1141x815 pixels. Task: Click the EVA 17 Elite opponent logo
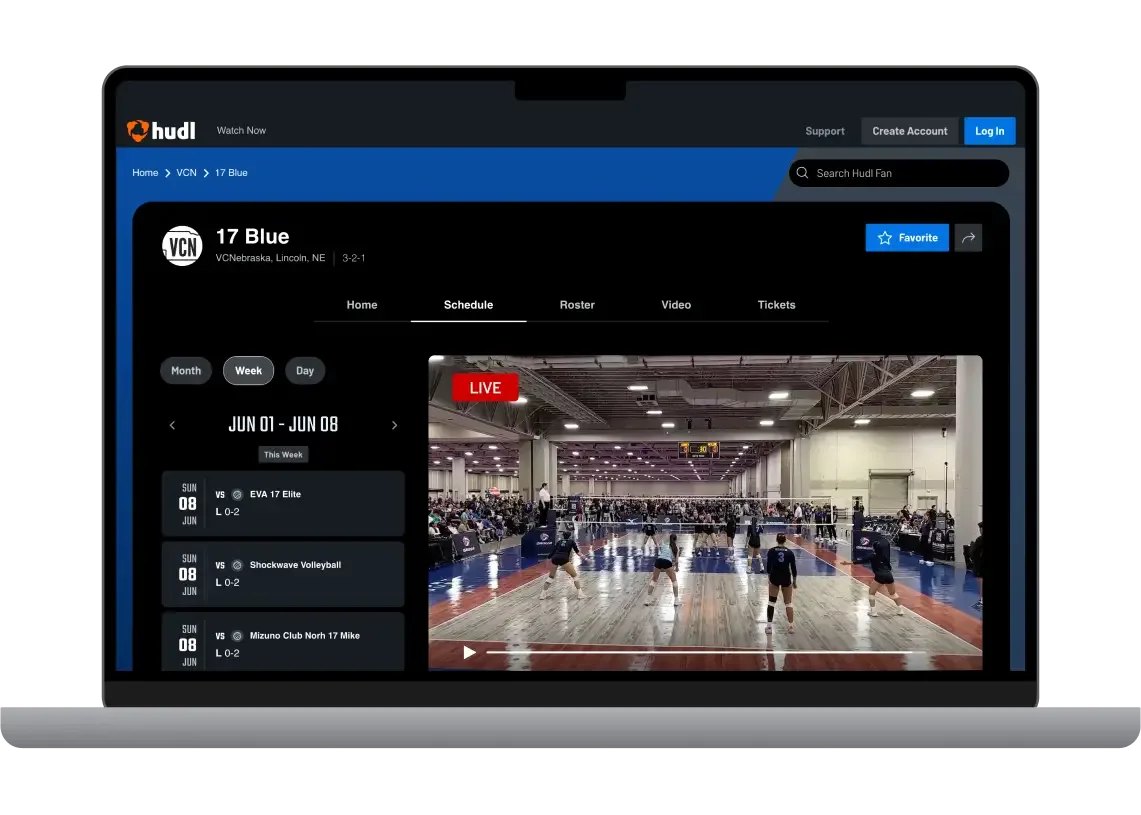point(236,493)
